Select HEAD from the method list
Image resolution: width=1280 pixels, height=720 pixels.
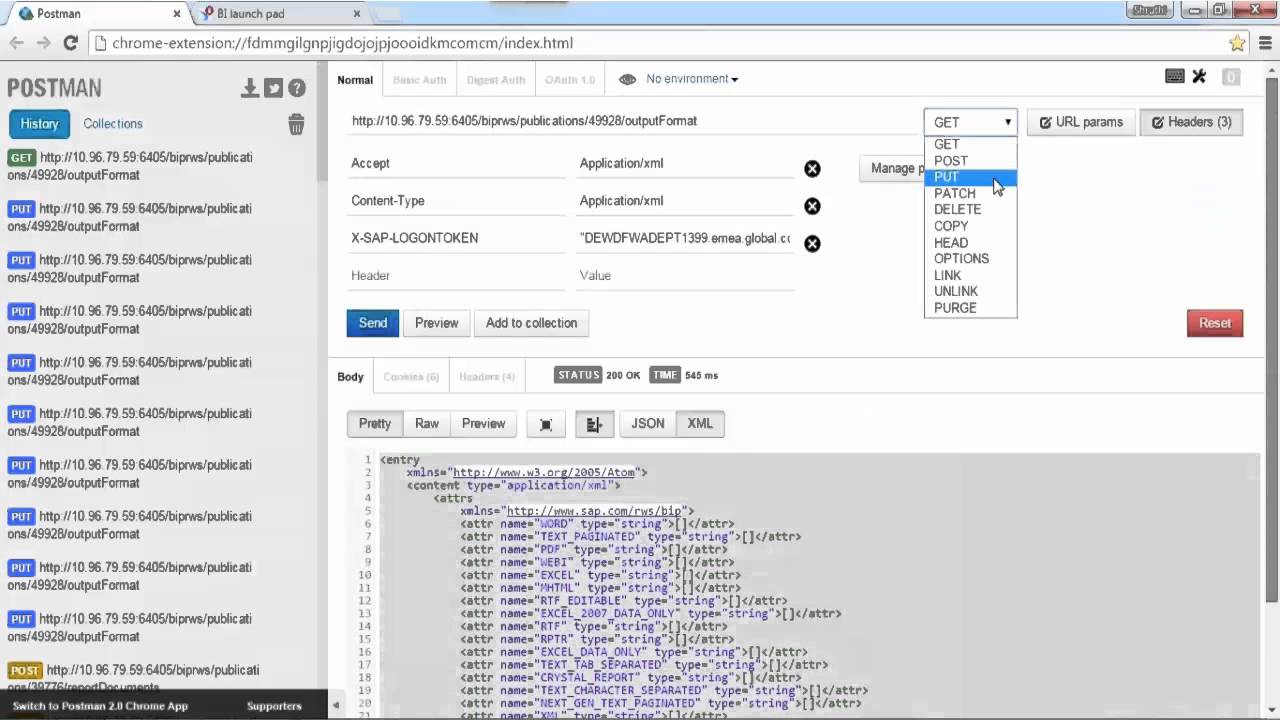point(970,242)
